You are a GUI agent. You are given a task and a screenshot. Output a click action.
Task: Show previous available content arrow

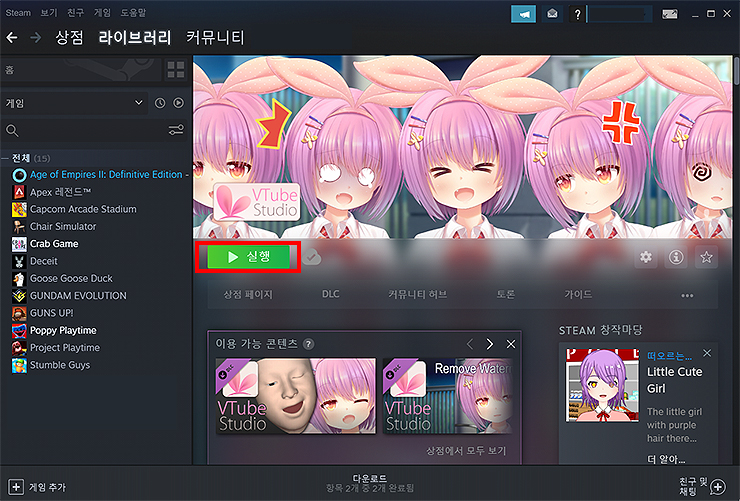coord(470,344)
